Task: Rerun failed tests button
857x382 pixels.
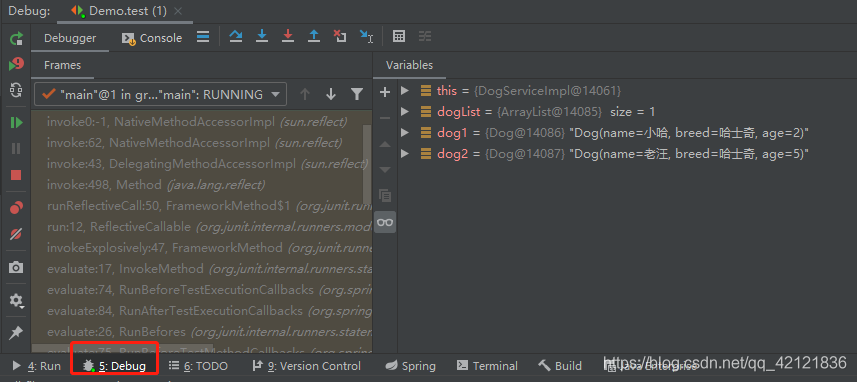Action: 16,64
